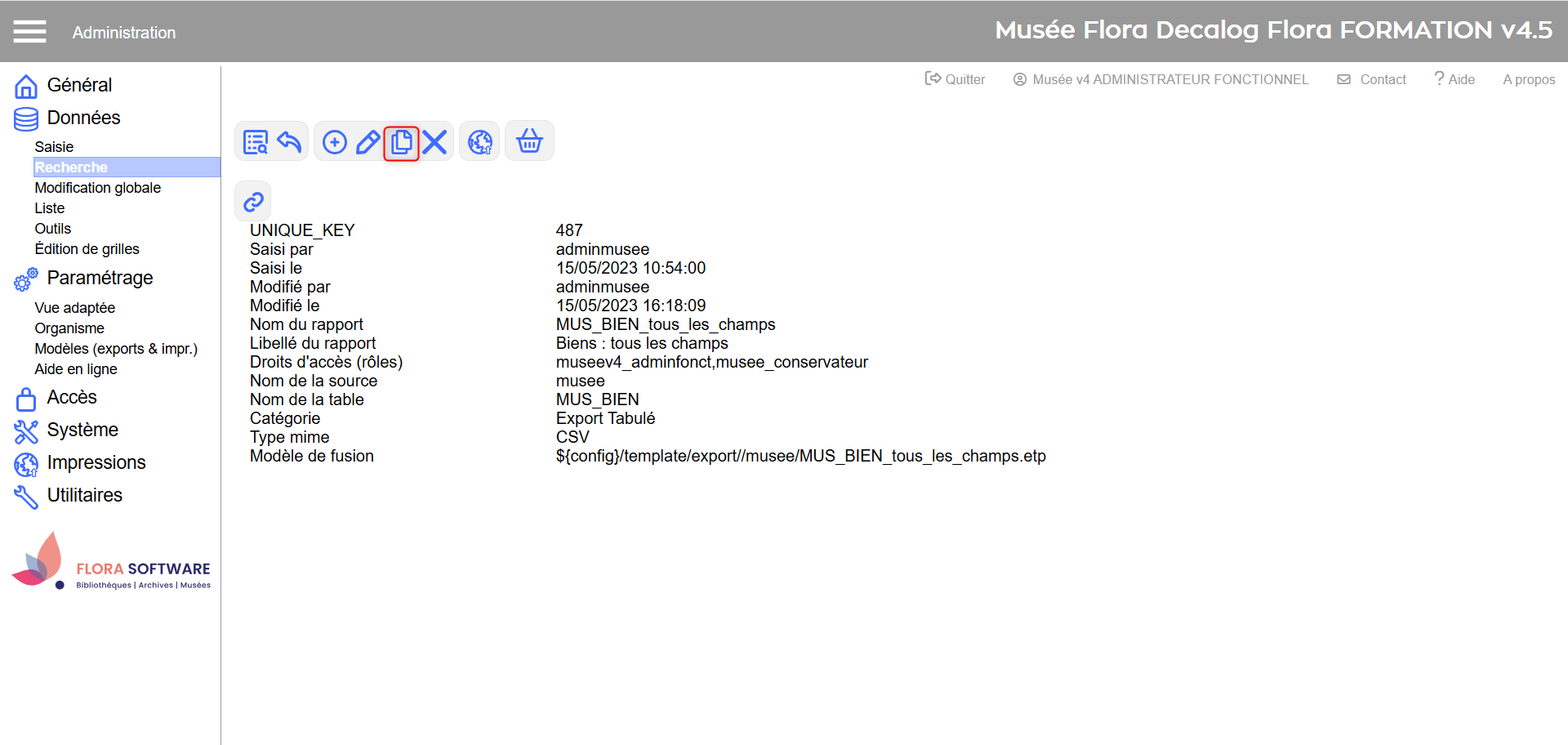Click the database icon beside Données
The image size is (1568, 745).
pyautogui.click(x=26, y=119)
